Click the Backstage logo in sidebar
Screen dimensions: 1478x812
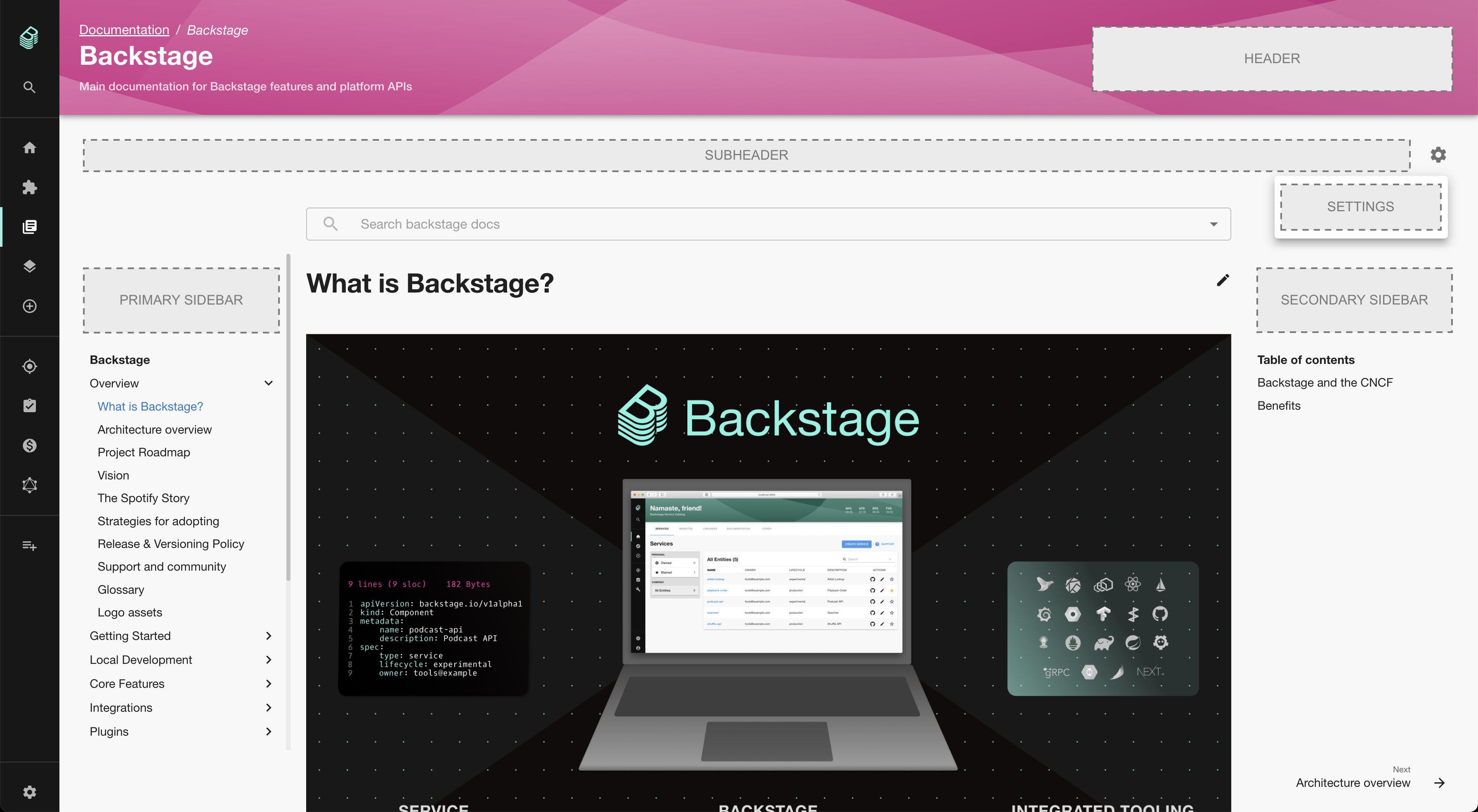click(x=29, y=38)
